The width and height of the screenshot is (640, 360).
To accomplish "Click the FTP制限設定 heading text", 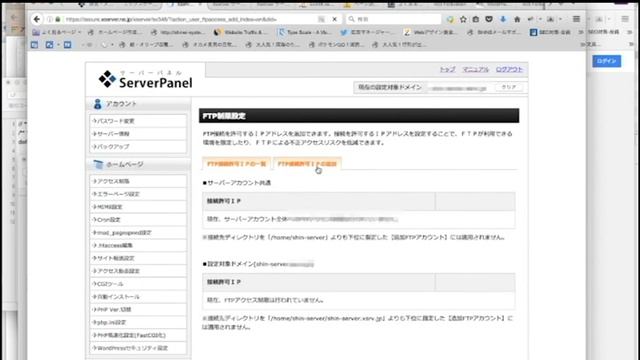I will (224, 116).
